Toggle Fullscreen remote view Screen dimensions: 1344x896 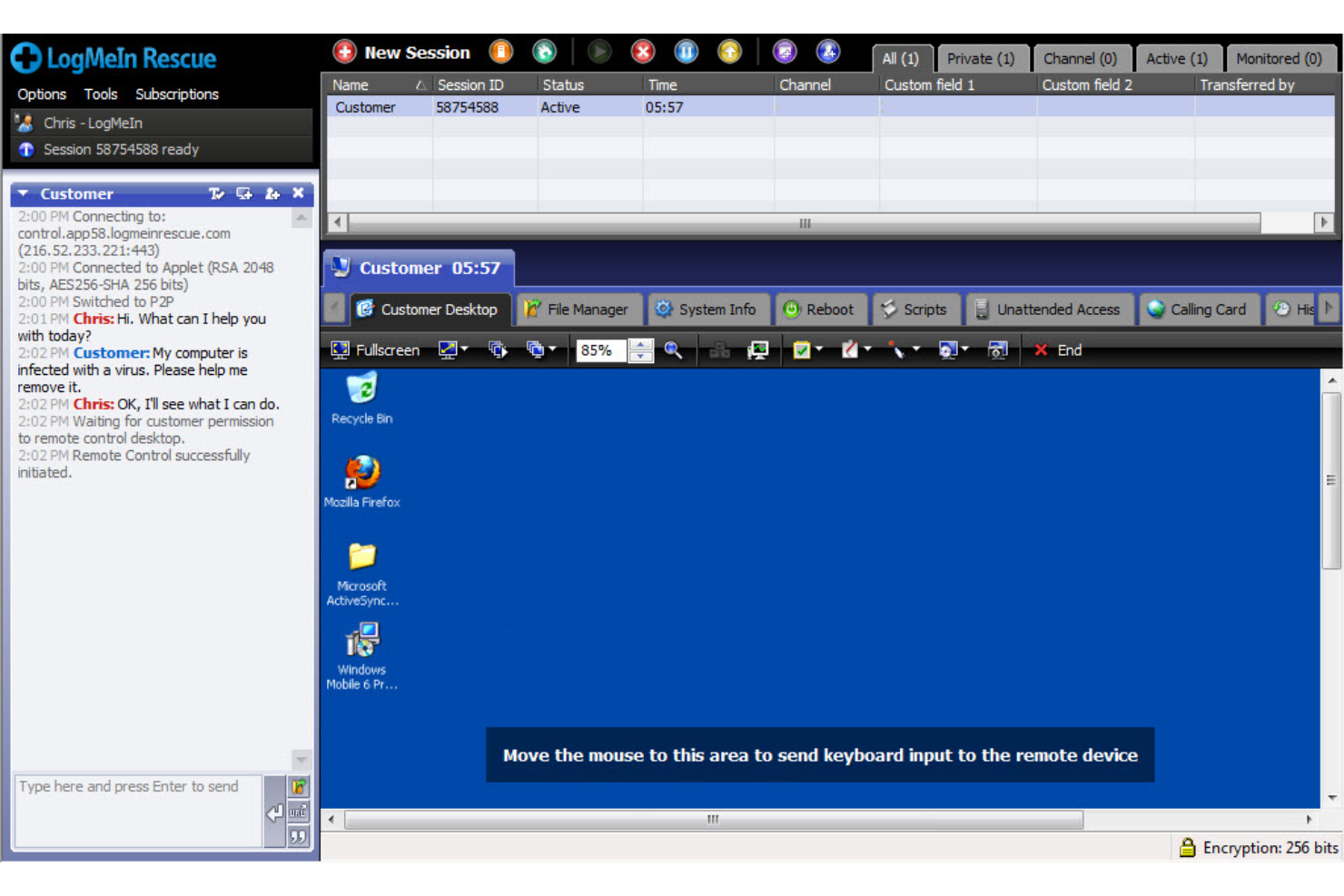[376, 350]
